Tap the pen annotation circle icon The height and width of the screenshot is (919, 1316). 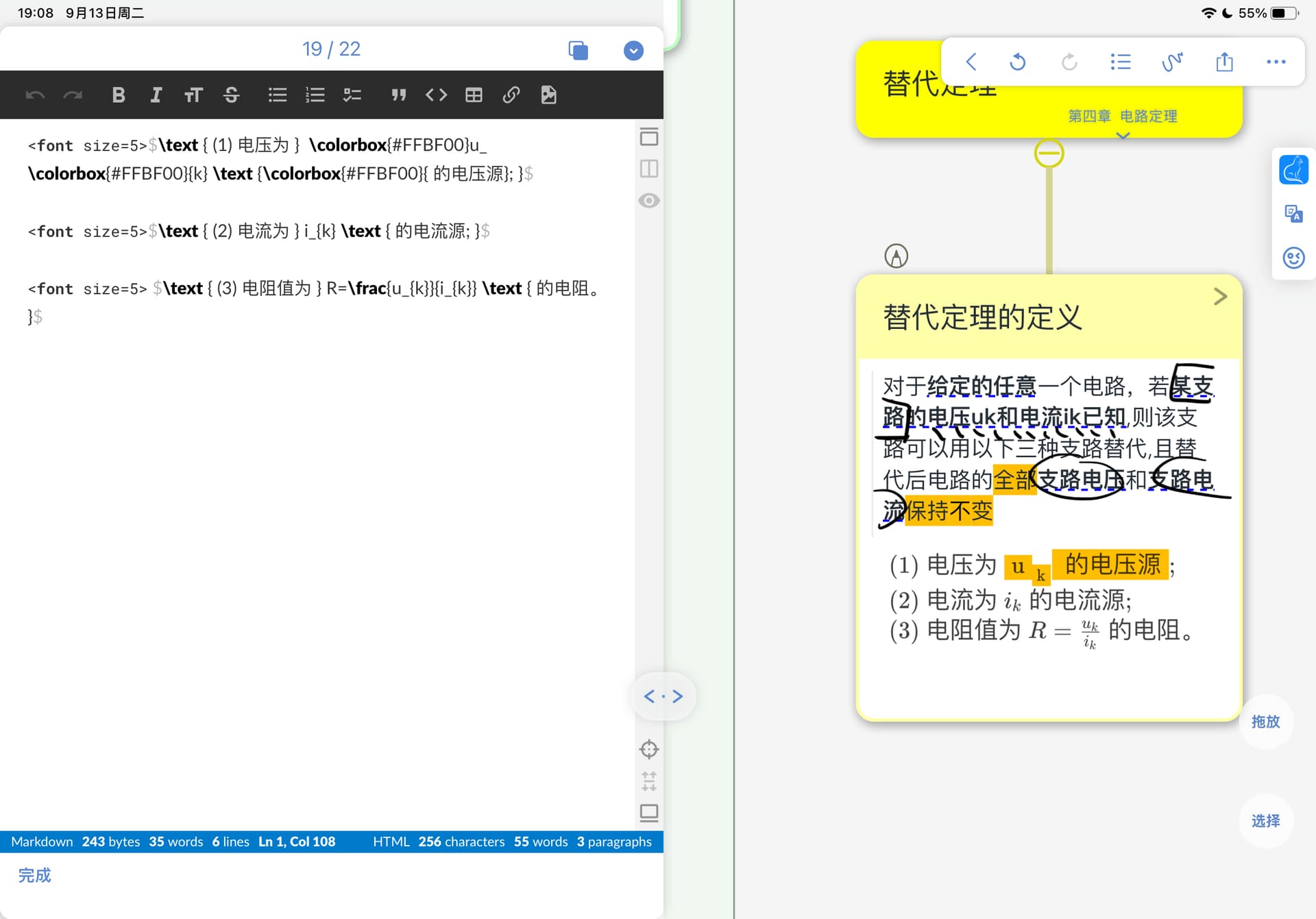click(x=896, y=256)
